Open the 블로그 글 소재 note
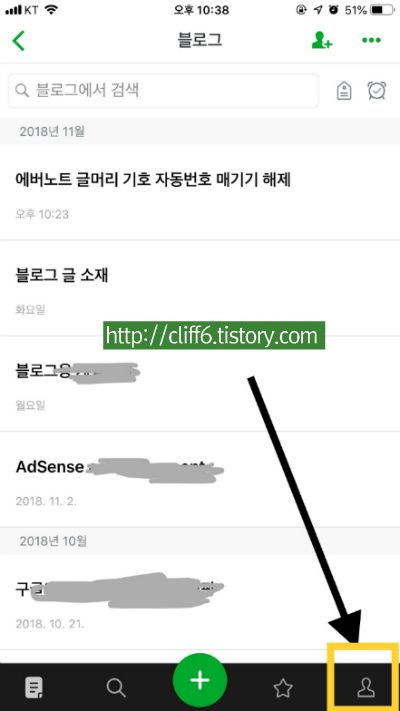The image size is (400, 711). (x=200, y=288)
